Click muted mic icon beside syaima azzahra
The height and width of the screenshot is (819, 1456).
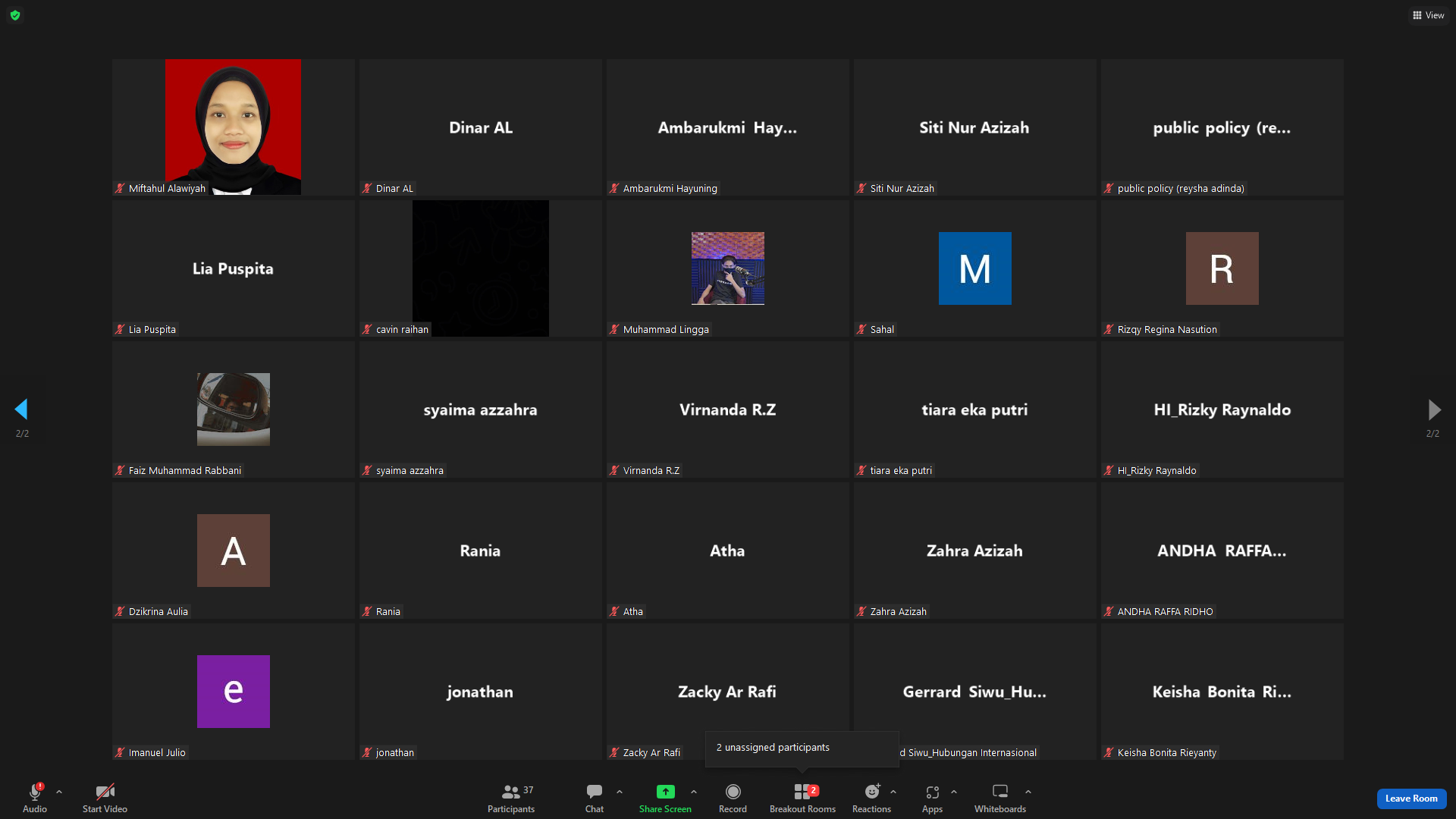(367, 470)
